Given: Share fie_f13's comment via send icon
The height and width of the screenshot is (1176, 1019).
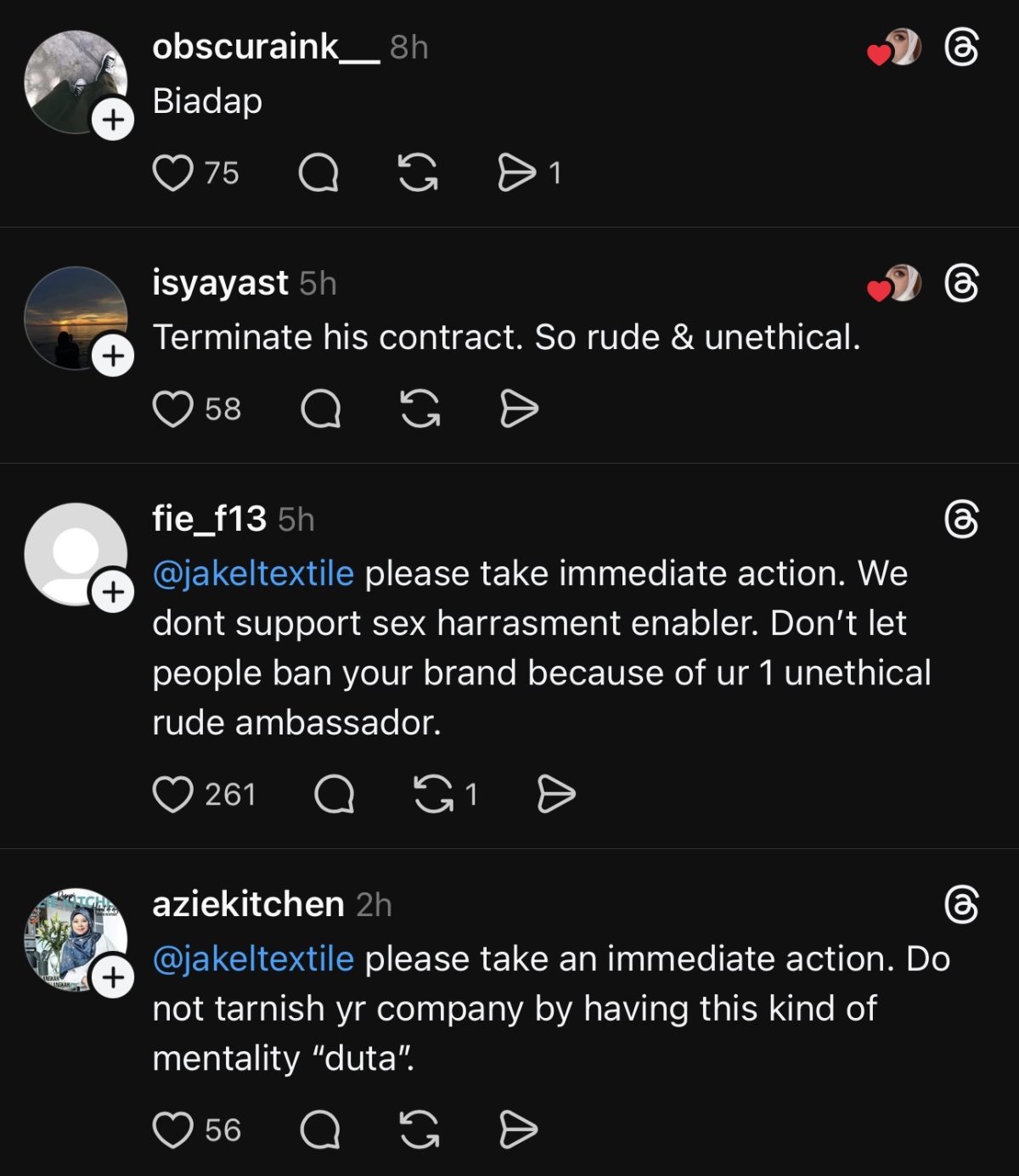Looking at the screenshot, I should pos(556,795).
